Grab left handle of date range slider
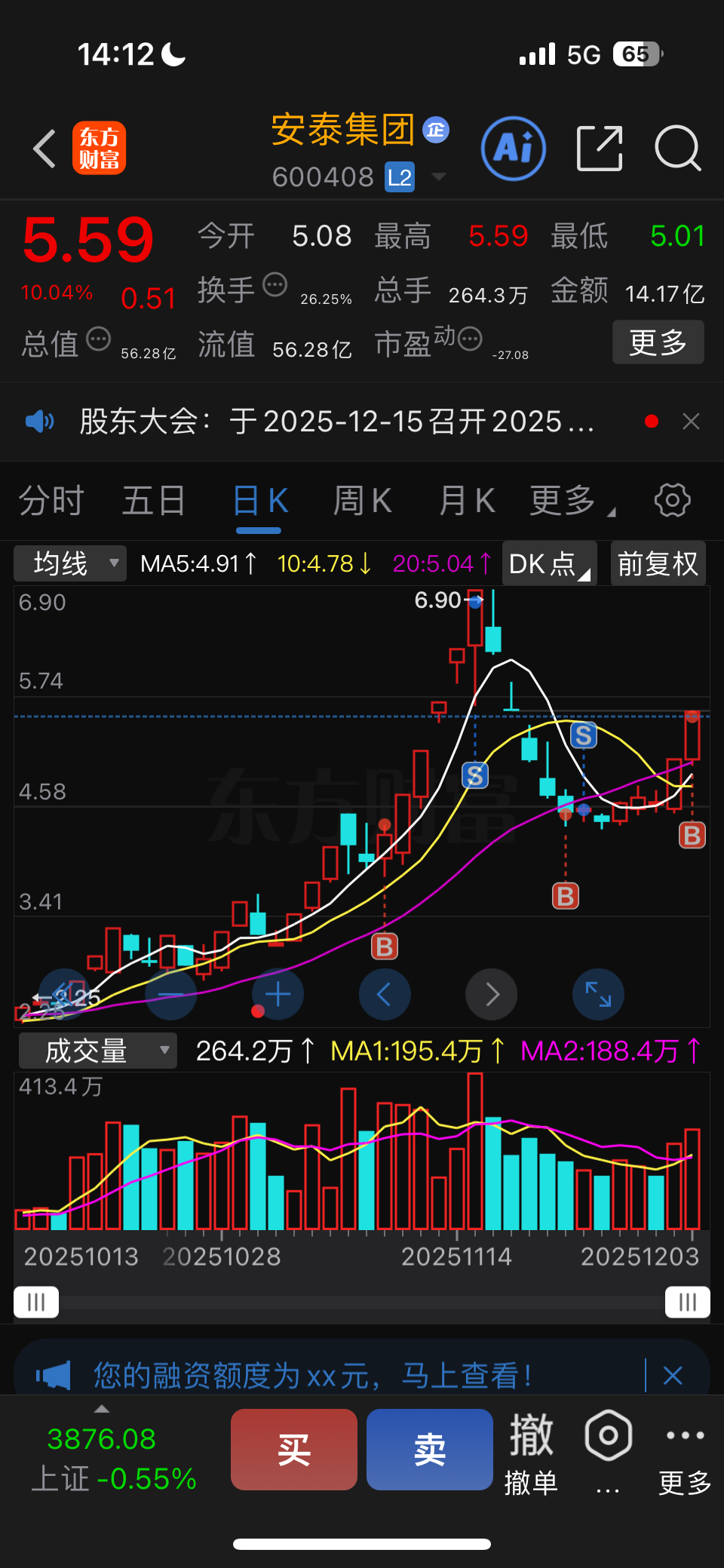 tap(36, 1302)
